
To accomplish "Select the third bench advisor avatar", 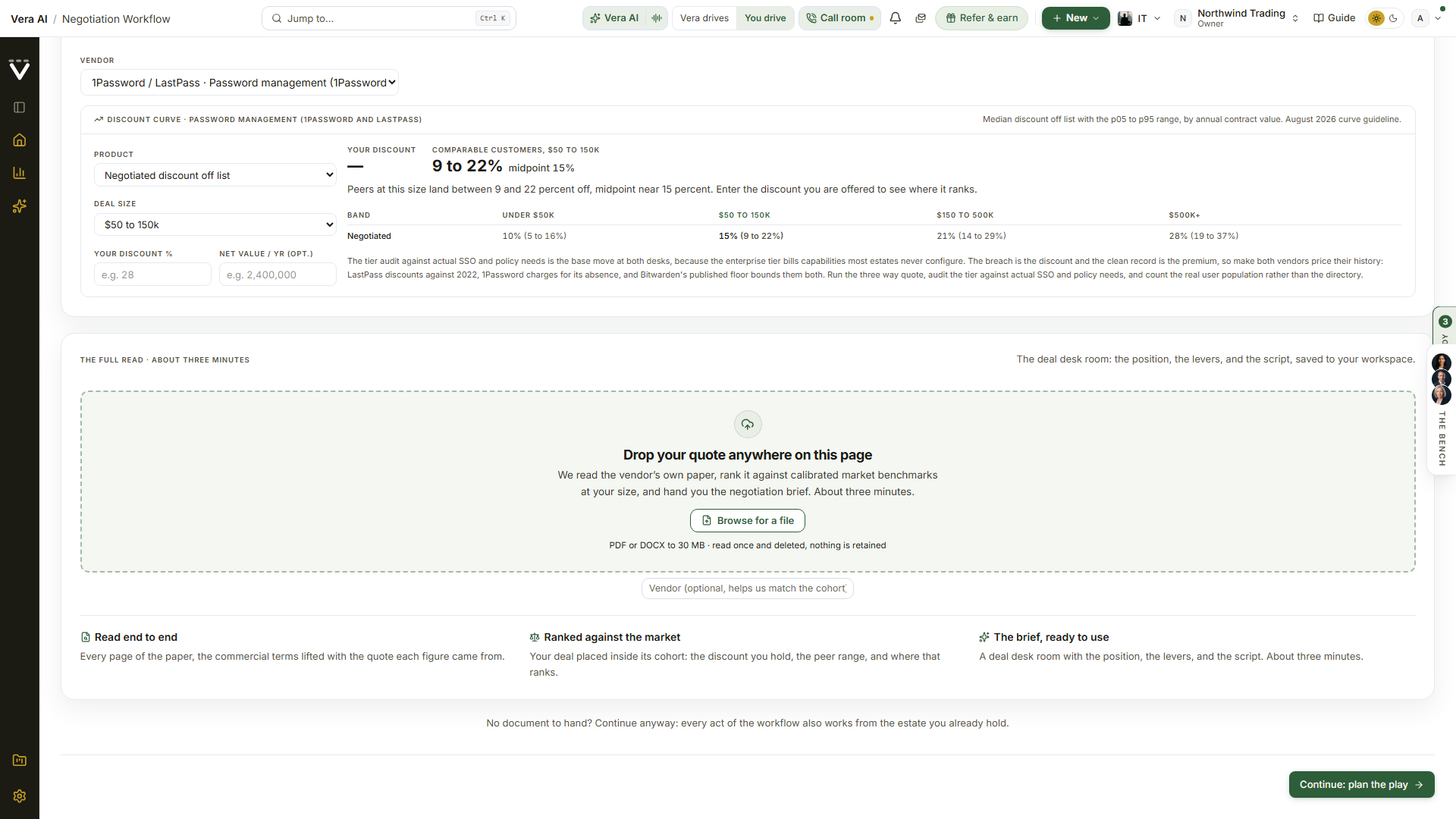I will [1442, 395].
